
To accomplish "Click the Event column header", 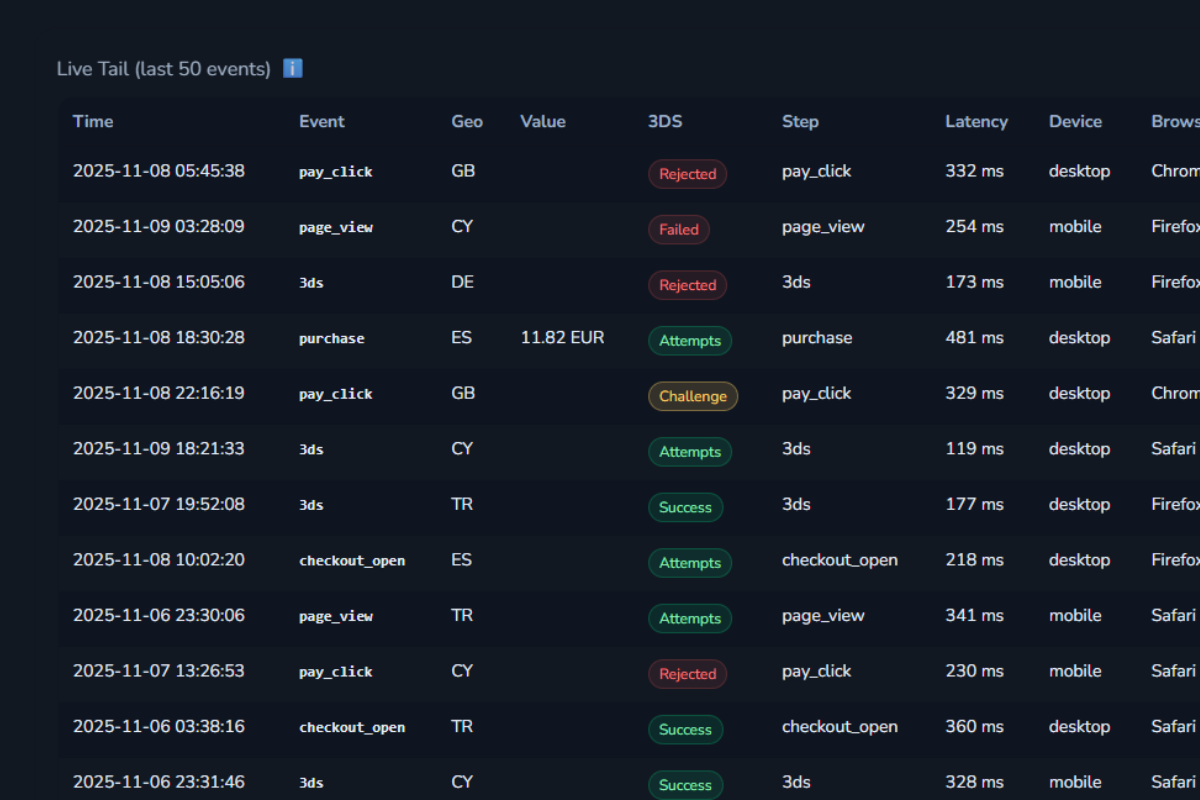I will coord(321,121).
